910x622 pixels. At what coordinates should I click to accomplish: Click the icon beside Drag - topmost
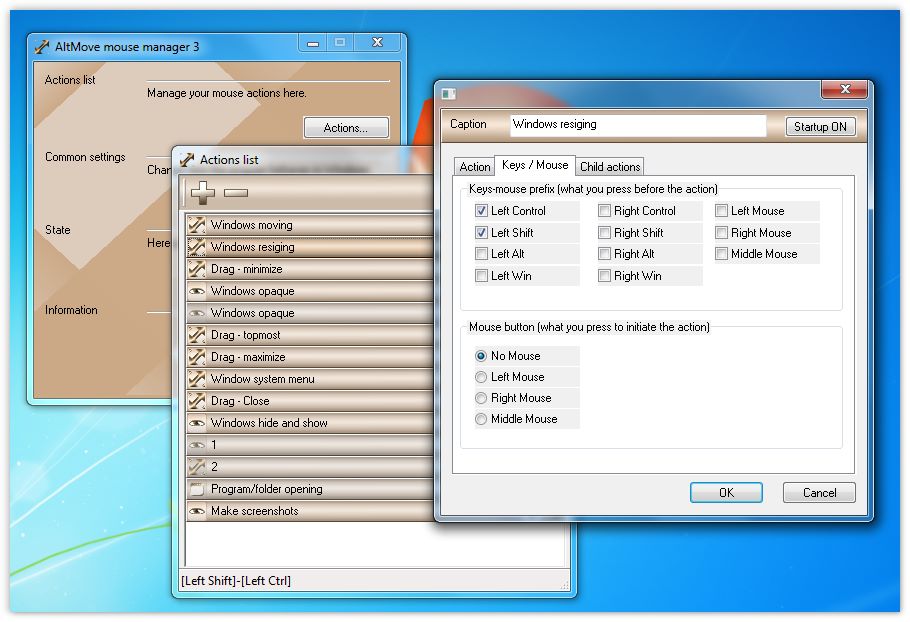(197, 335)
